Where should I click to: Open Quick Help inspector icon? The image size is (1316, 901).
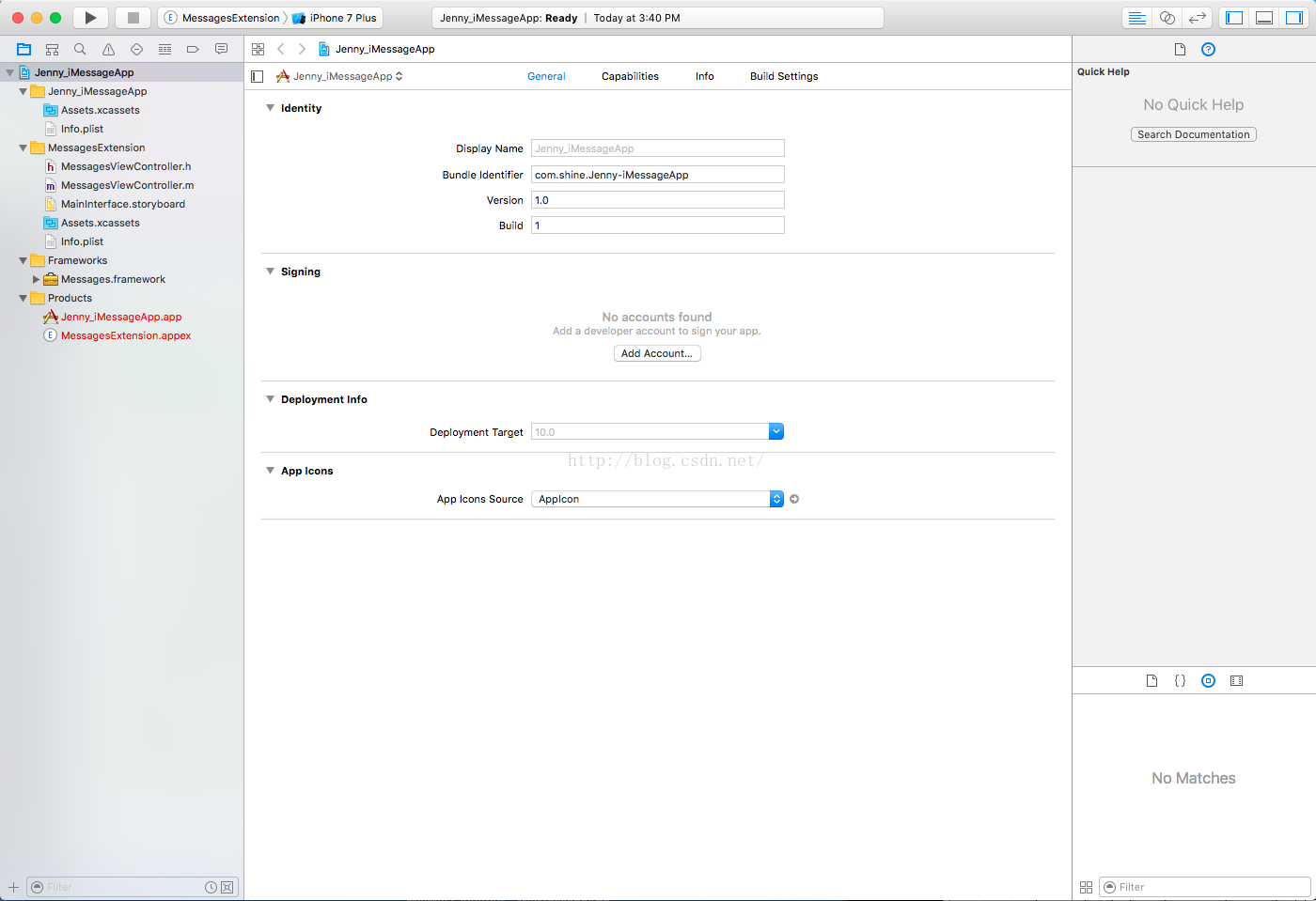click(x=1208, y=49)
